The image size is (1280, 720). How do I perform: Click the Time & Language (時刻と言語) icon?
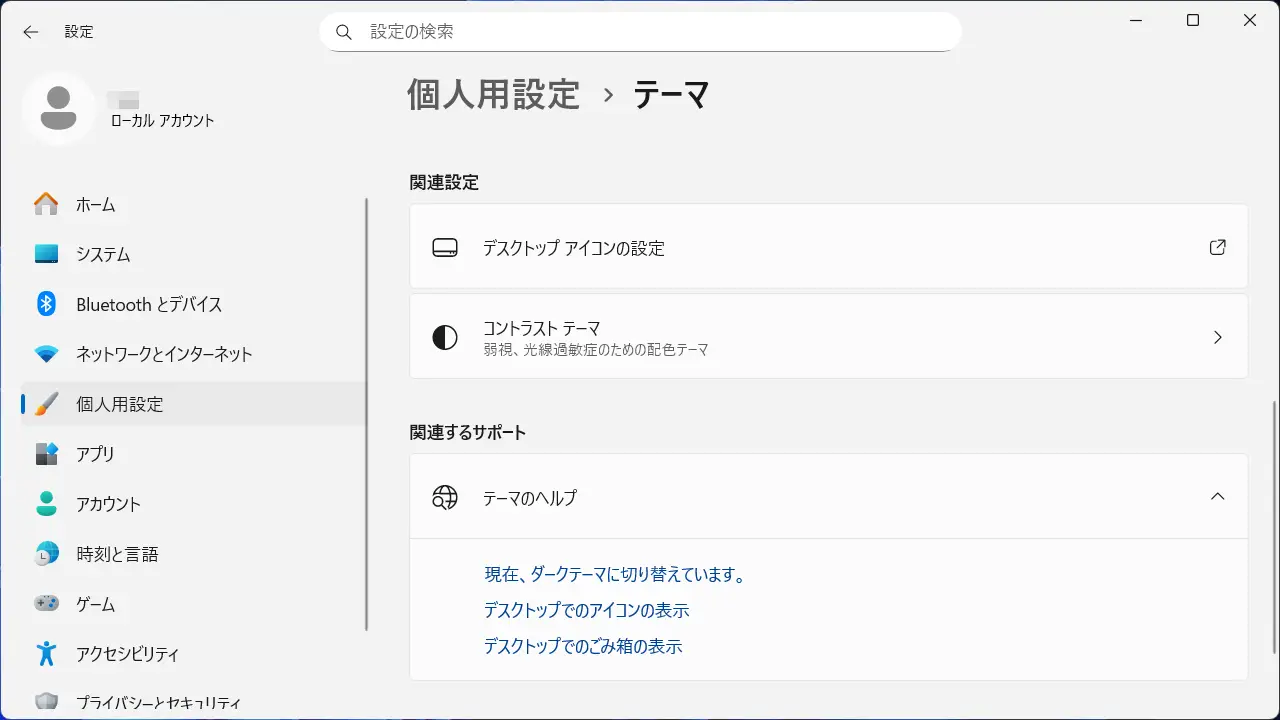click(46, 554)
